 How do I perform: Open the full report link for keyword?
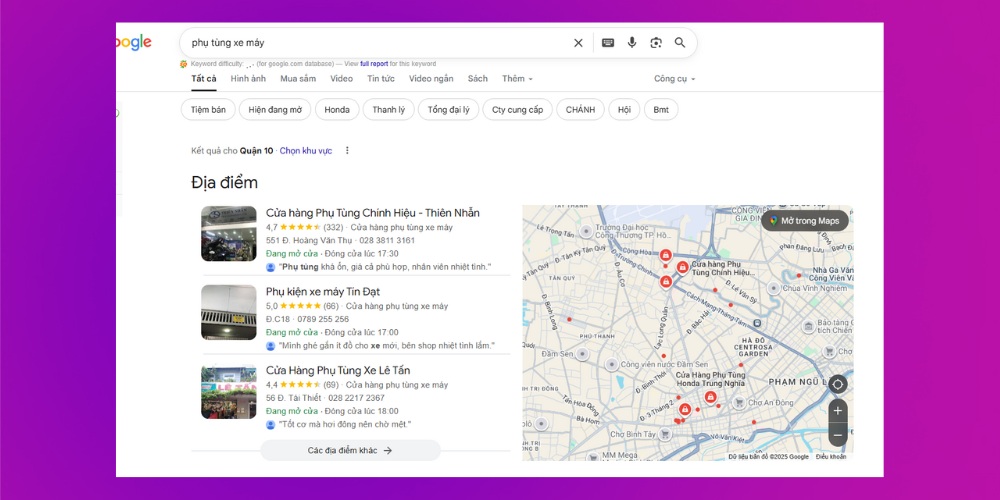(374, 64)
